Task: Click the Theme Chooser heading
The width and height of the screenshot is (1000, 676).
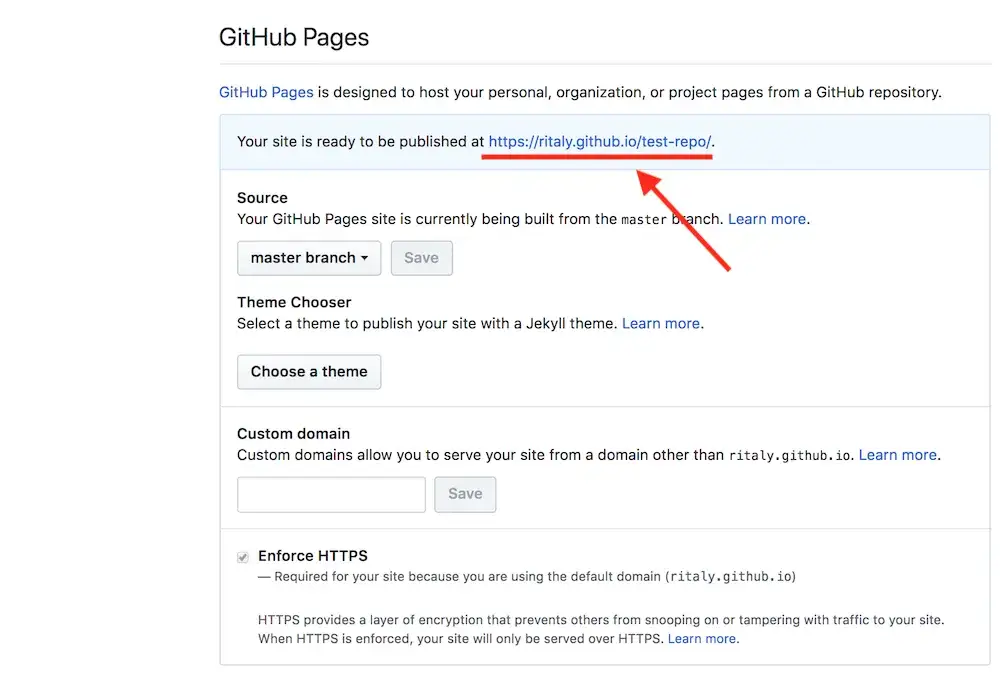Action: click(294, 302)
